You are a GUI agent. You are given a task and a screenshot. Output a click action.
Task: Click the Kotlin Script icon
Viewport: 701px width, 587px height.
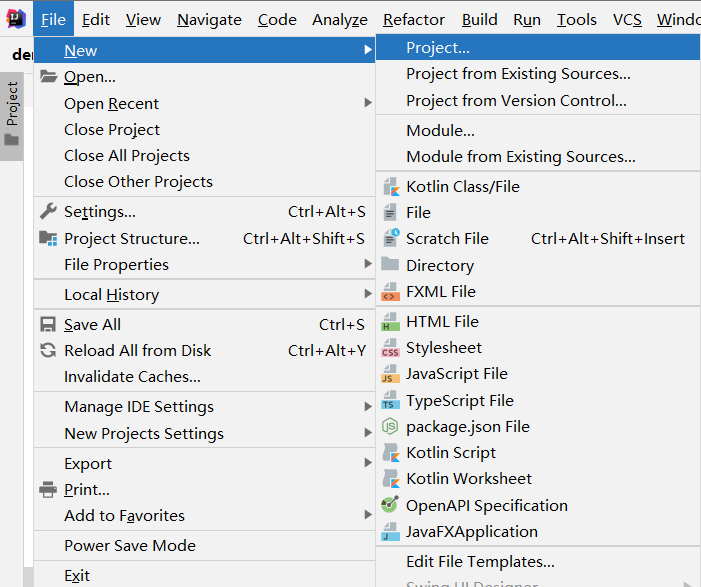pos(391,452)
